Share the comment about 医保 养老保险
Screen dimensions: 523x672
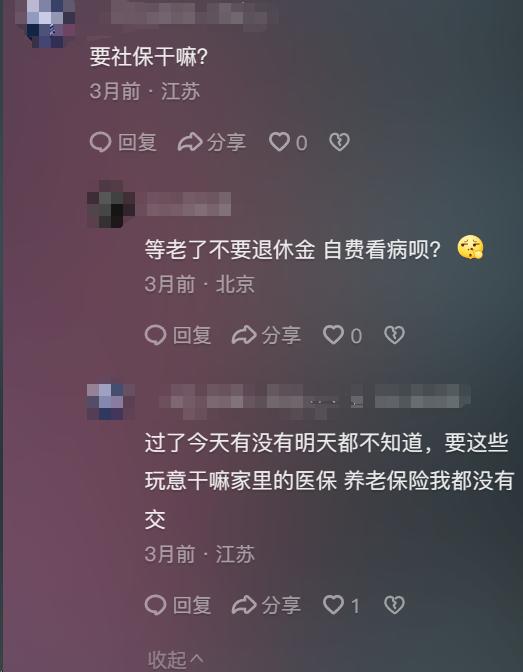click(x=266, y=605)
